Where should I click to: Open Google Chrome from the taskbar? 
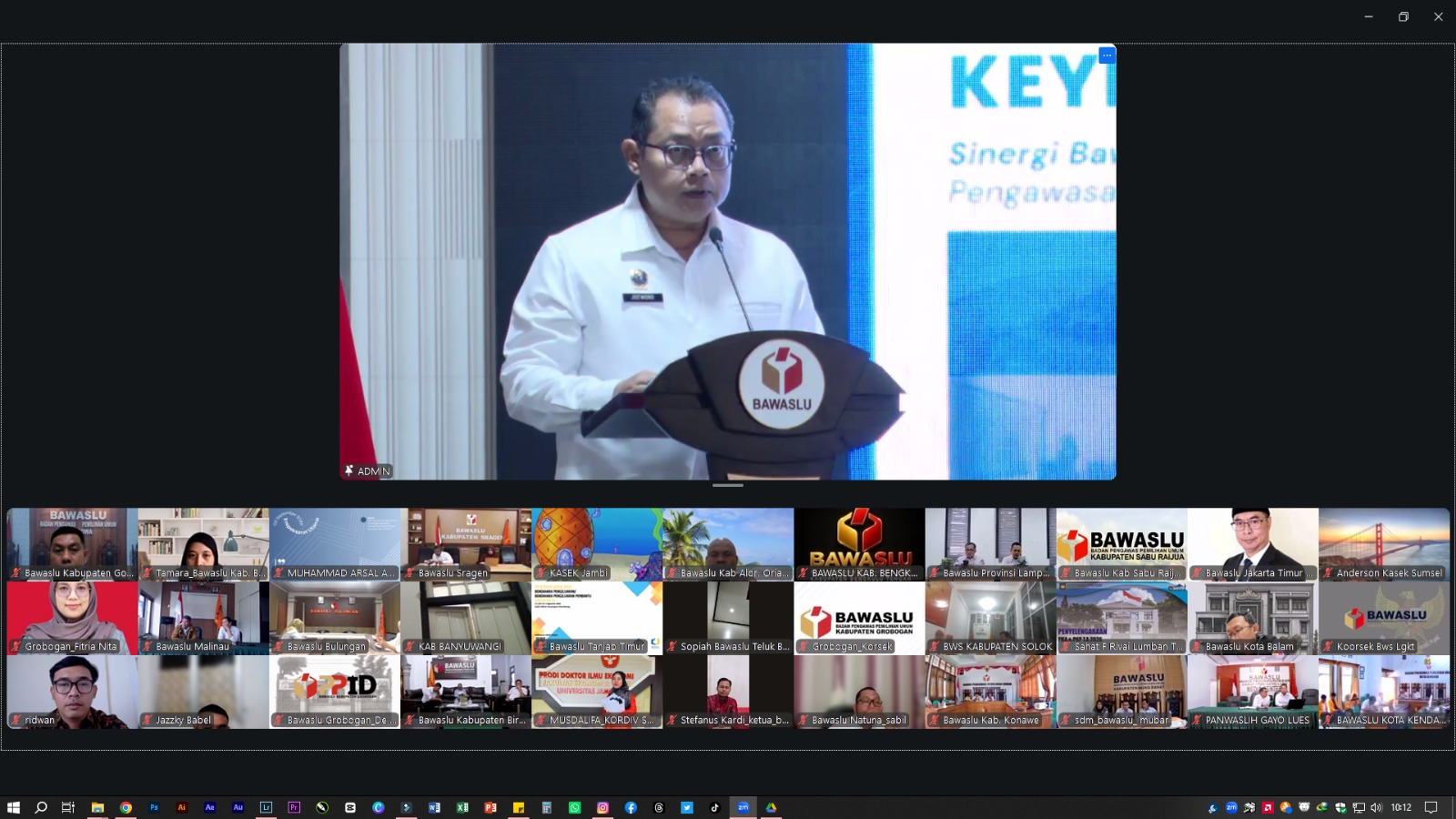126,807
